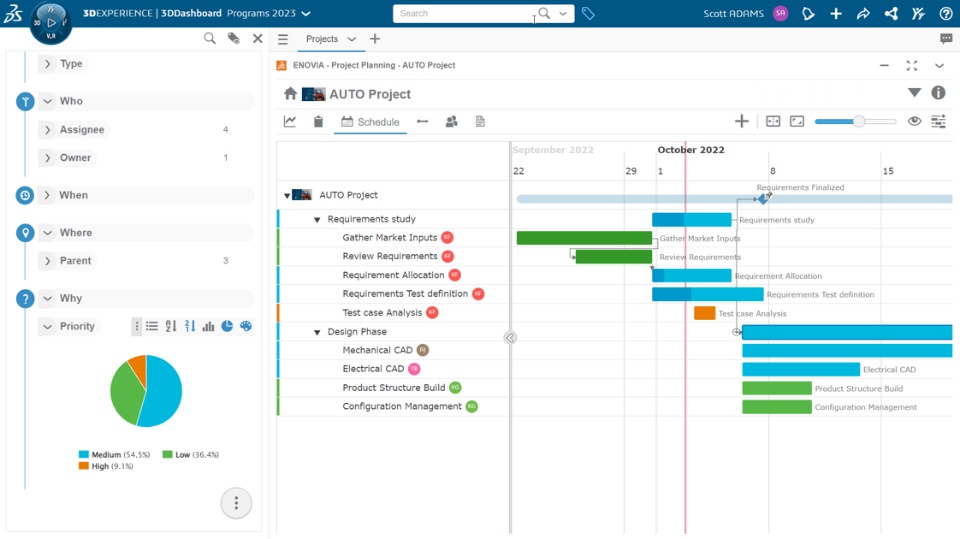Open the project filter triangle menu
Image resolution: width=960 pixels, height=539 pixels.
point(914,92)
